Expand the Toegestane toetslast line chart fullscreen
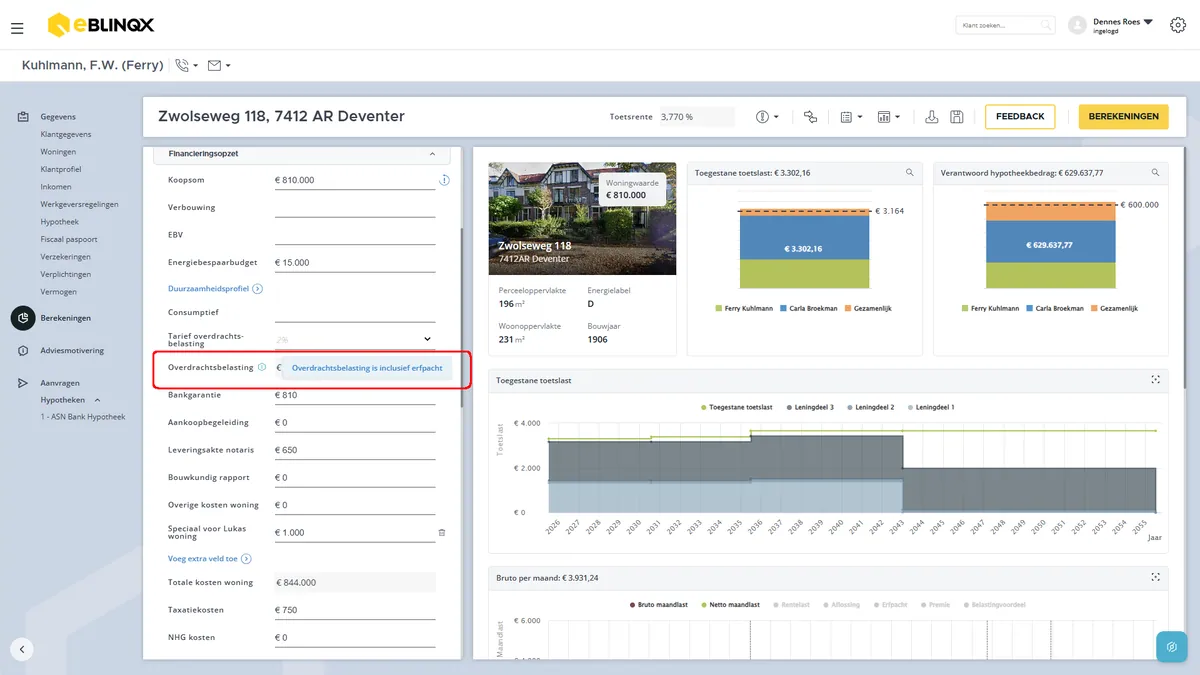 click(1155, 380)
